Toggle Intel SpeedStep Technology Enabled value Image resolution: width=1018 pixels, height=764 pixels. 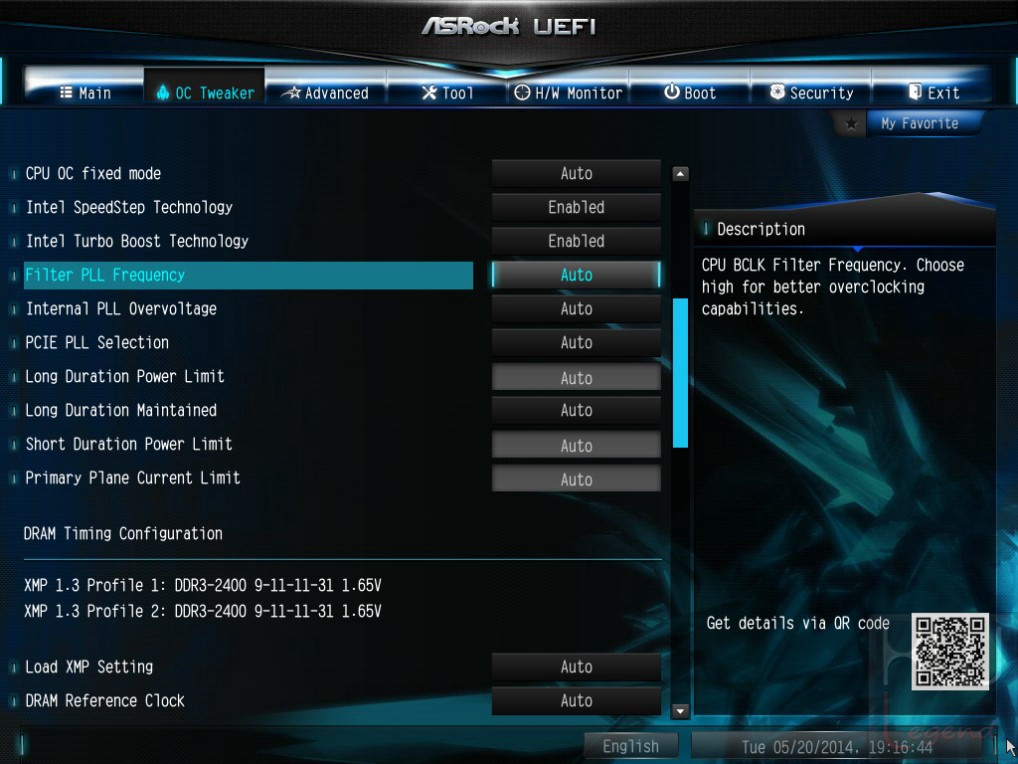(576, 207)
